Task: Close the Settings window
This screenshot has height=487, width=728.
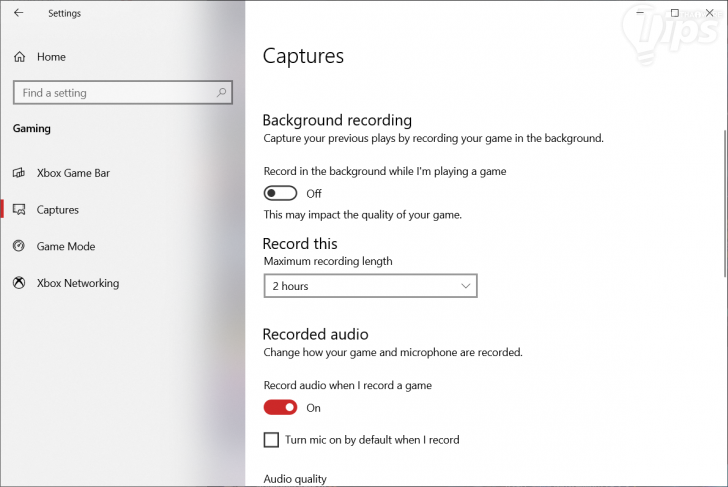Action: tap(710, 13)
